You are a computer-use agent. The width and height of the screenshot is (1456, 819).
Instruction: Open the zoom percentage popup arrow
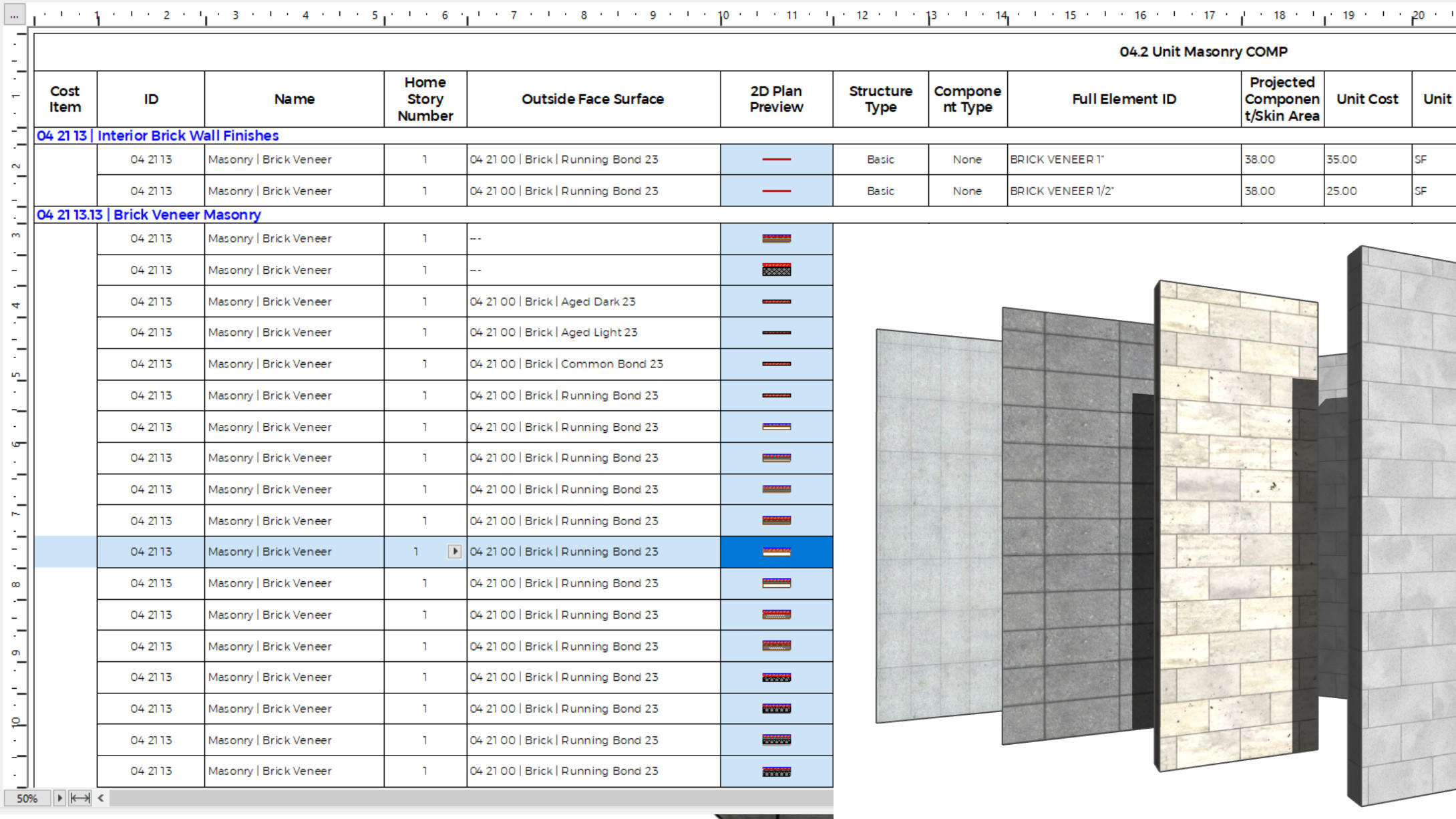click(x=59, y=798)
